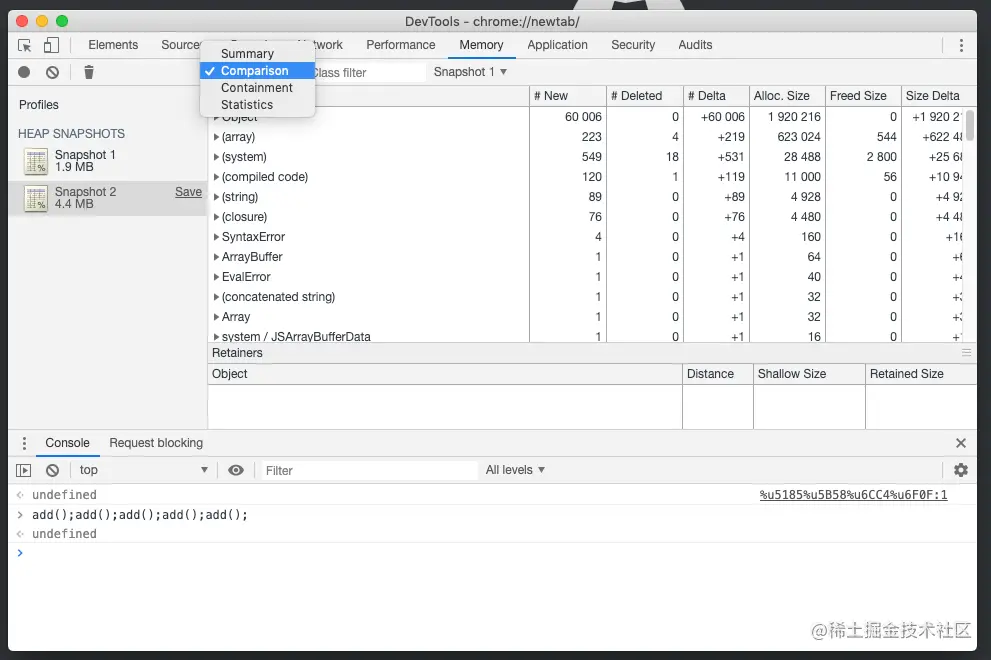Sort by the Freed Size column header
This screenshot has height=660, width=991.
[863, 96]
